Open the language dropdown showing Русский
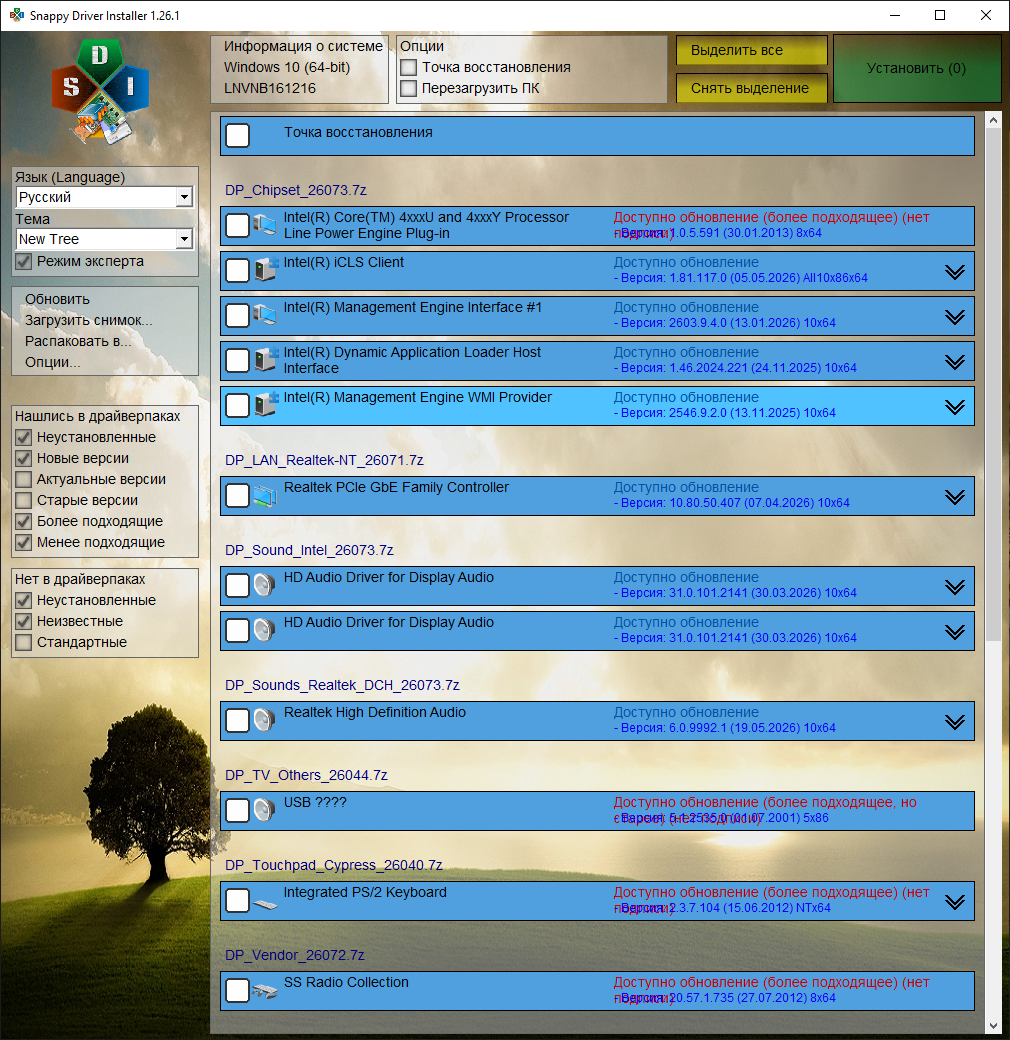 tap(105, 197)
